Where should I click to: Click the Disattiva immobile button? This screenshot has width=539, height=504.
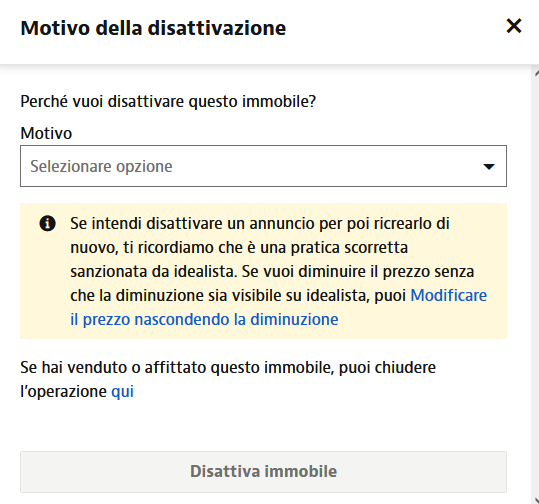(x=263, y=472)
